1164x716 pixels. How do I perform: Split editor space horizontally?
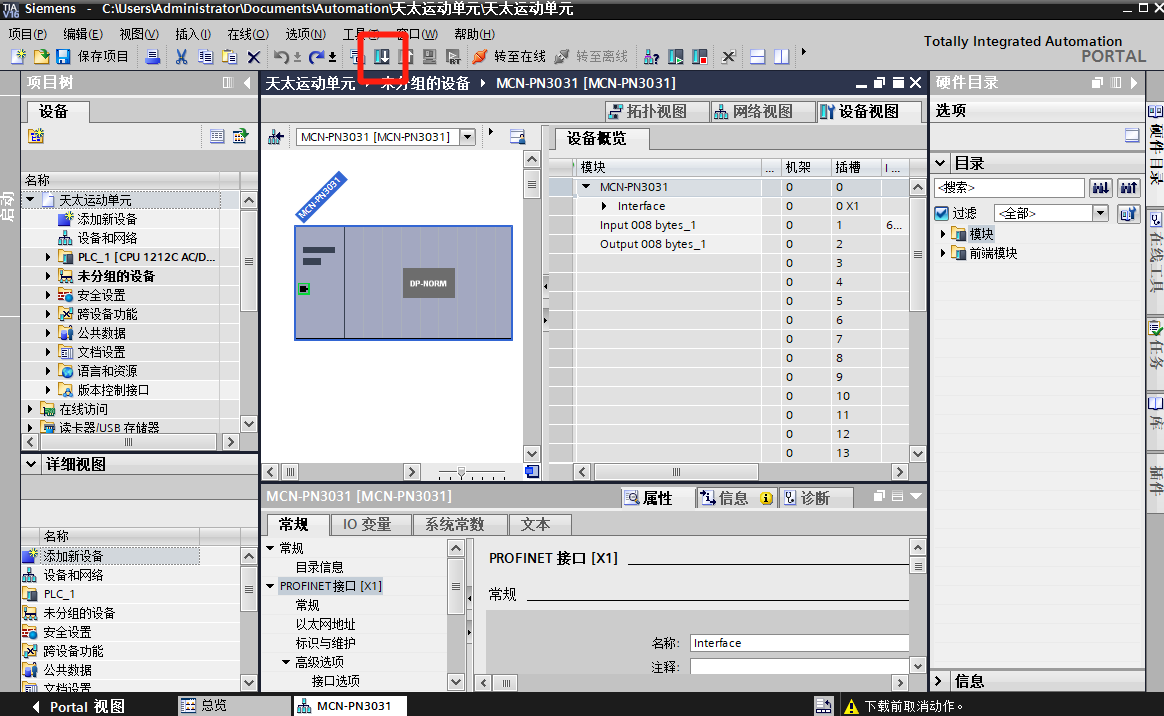point(757,56)
